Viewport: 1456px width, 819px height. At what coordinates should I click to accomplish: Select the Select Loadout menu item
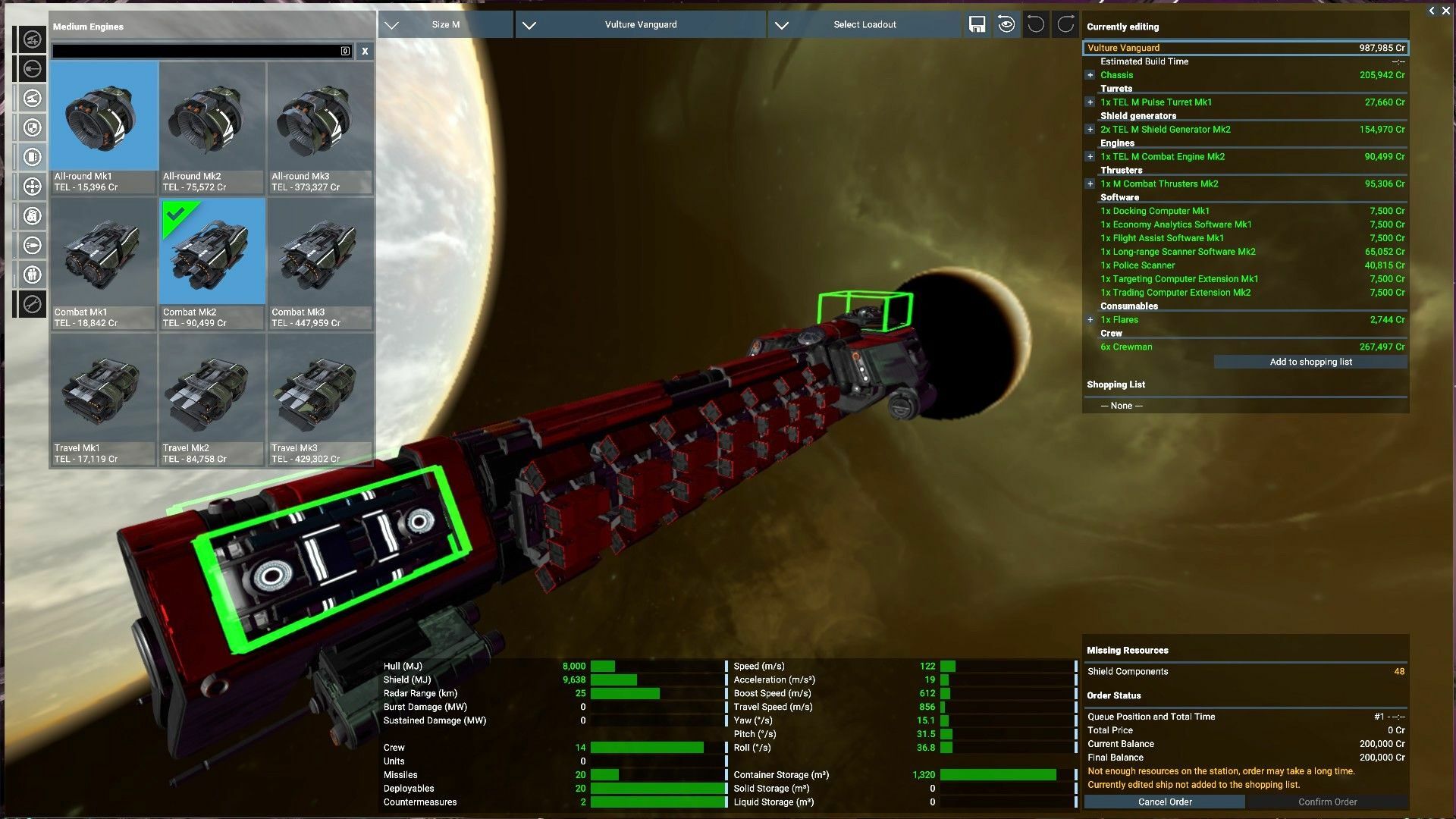[x=864, y=24]
